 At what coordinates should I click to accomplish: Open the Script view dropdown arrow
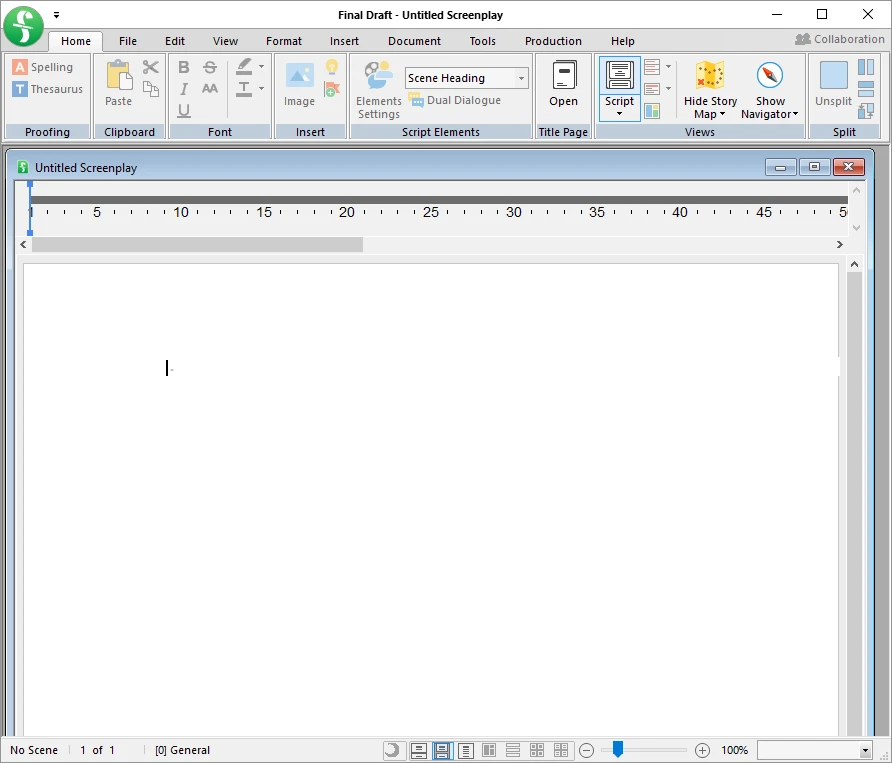(x=619, y=114)
